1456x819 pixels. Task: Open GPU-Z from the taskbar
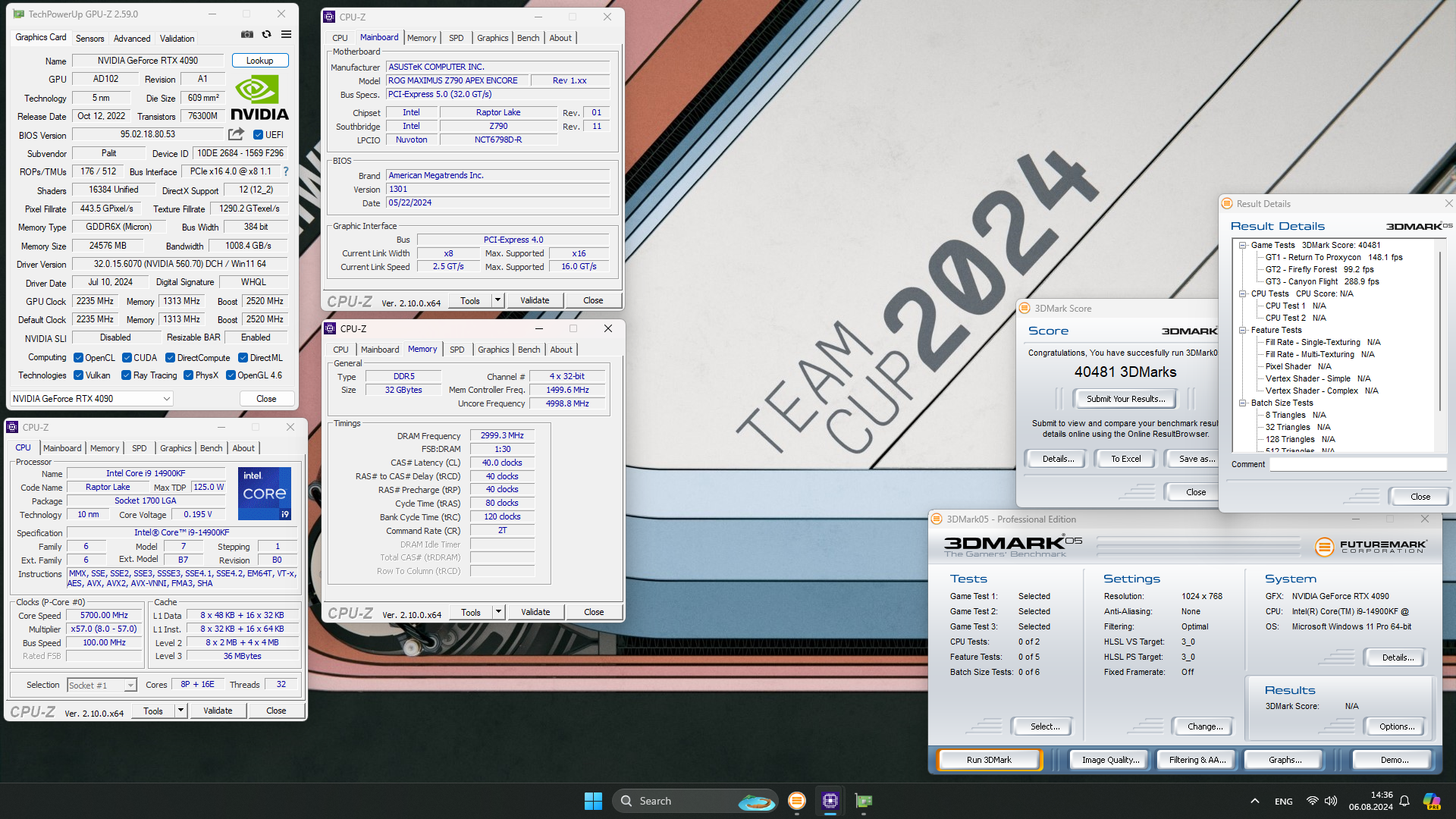(x=864, y=801)
